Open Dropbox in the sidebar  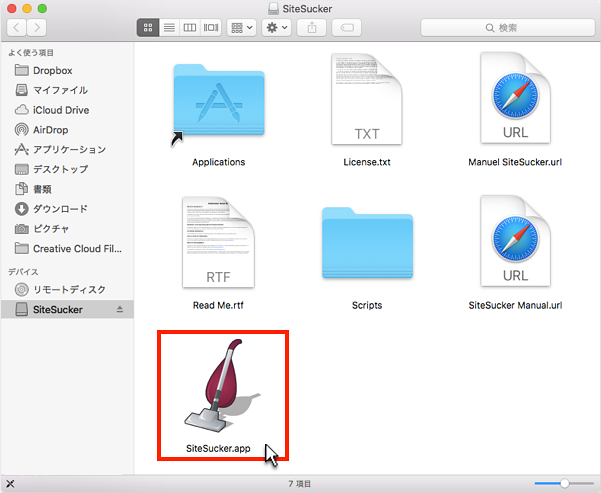coord(67,71)
